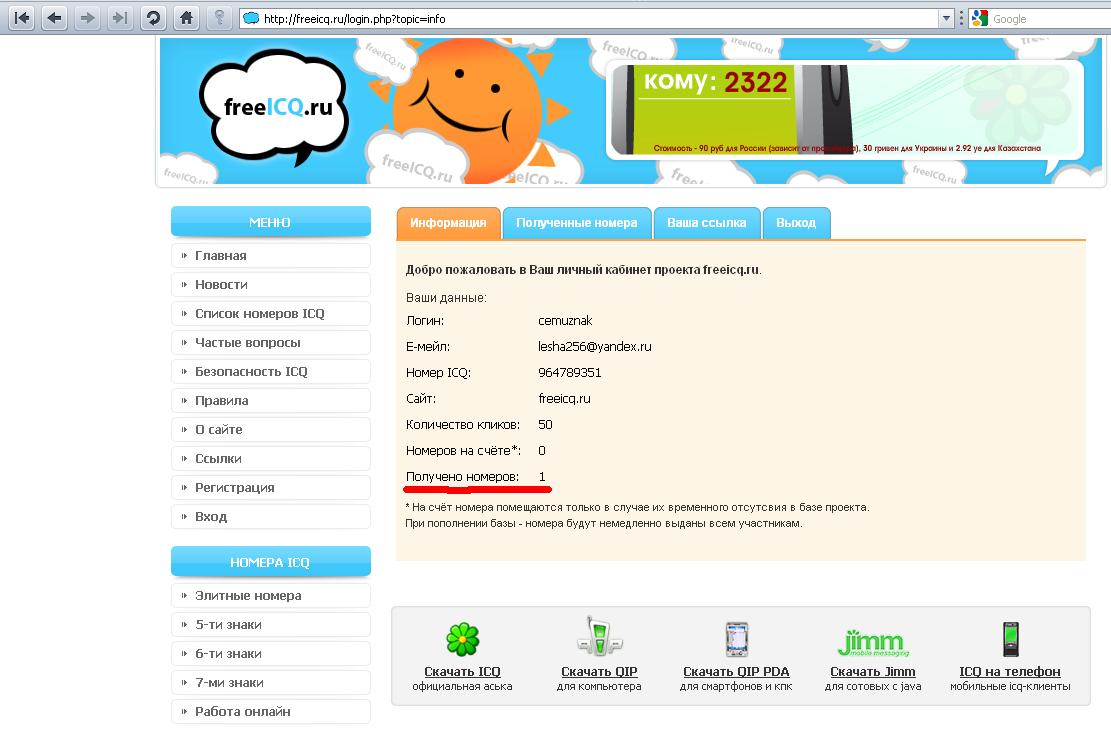
Task: Open 6-ти знаки numbers item
Action: tap(271, 654)
